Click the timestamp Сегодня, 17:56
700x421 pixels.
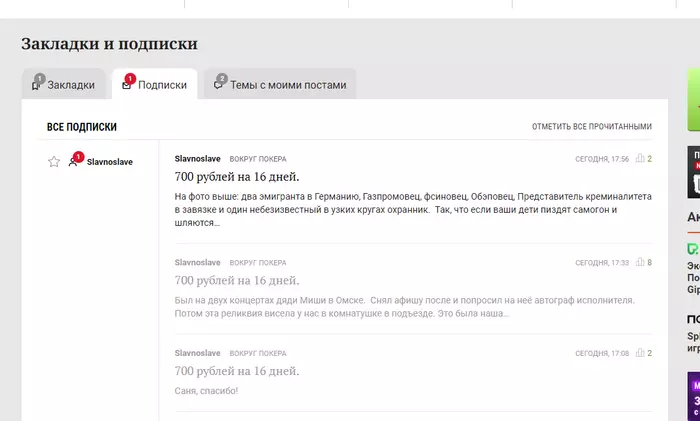[x=602, y=159]
